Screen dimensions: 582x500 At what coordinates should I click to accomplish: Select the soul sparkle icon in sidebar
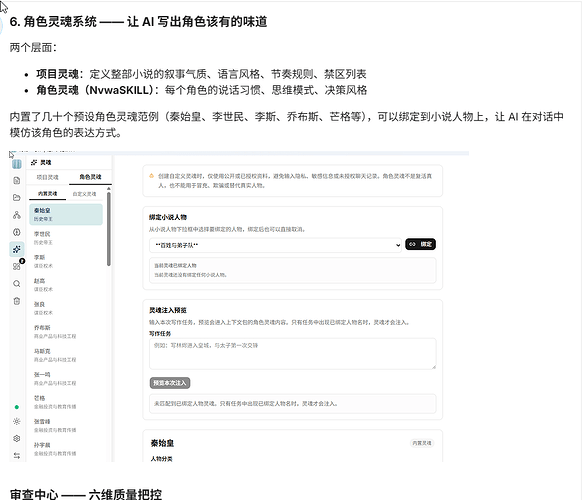17,249
